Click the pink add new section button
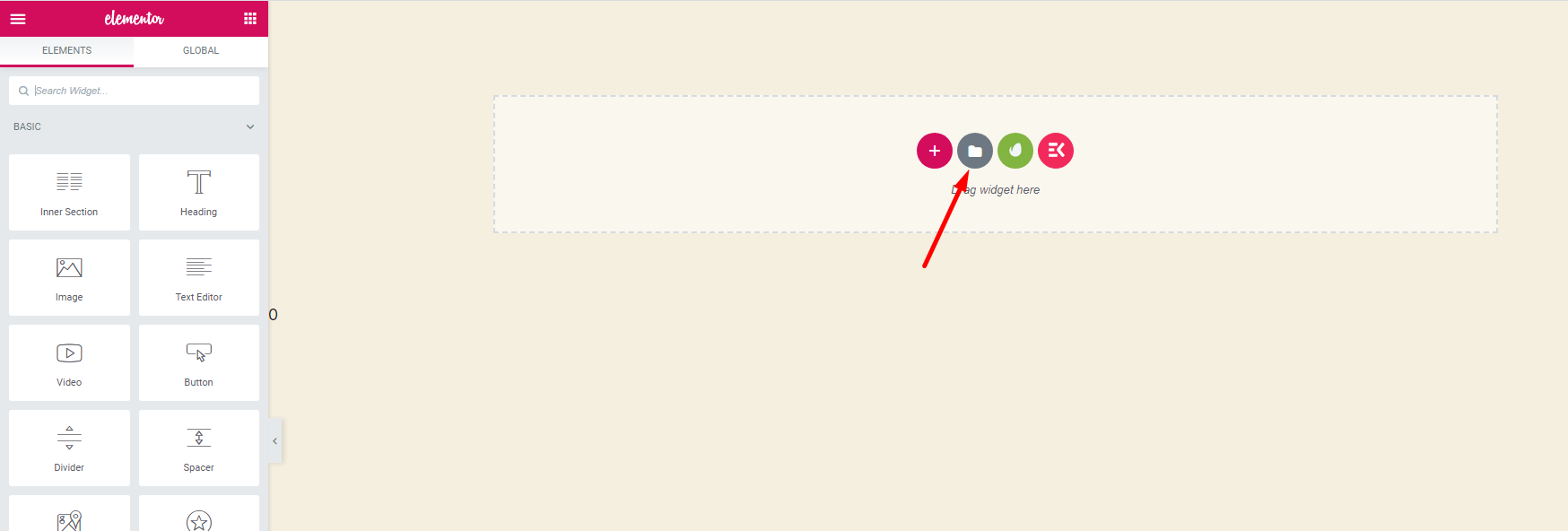This screenshot has width=1568, height=531. pos(934,151)
